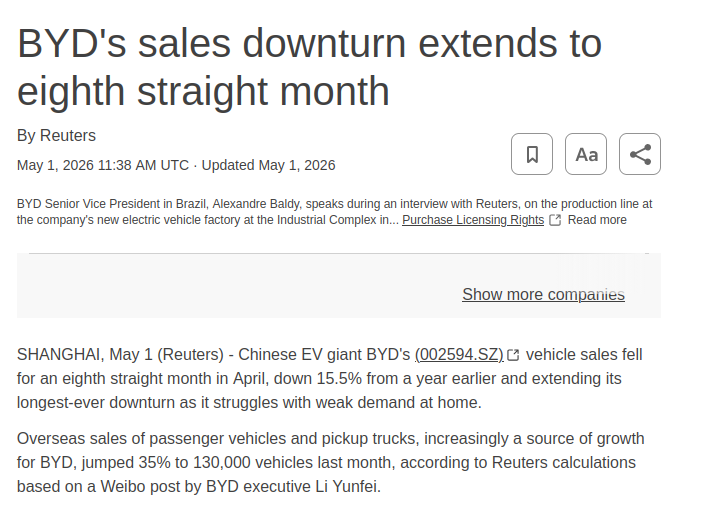Expand the caption with Read more
The image size is (702, 521).
597,220
